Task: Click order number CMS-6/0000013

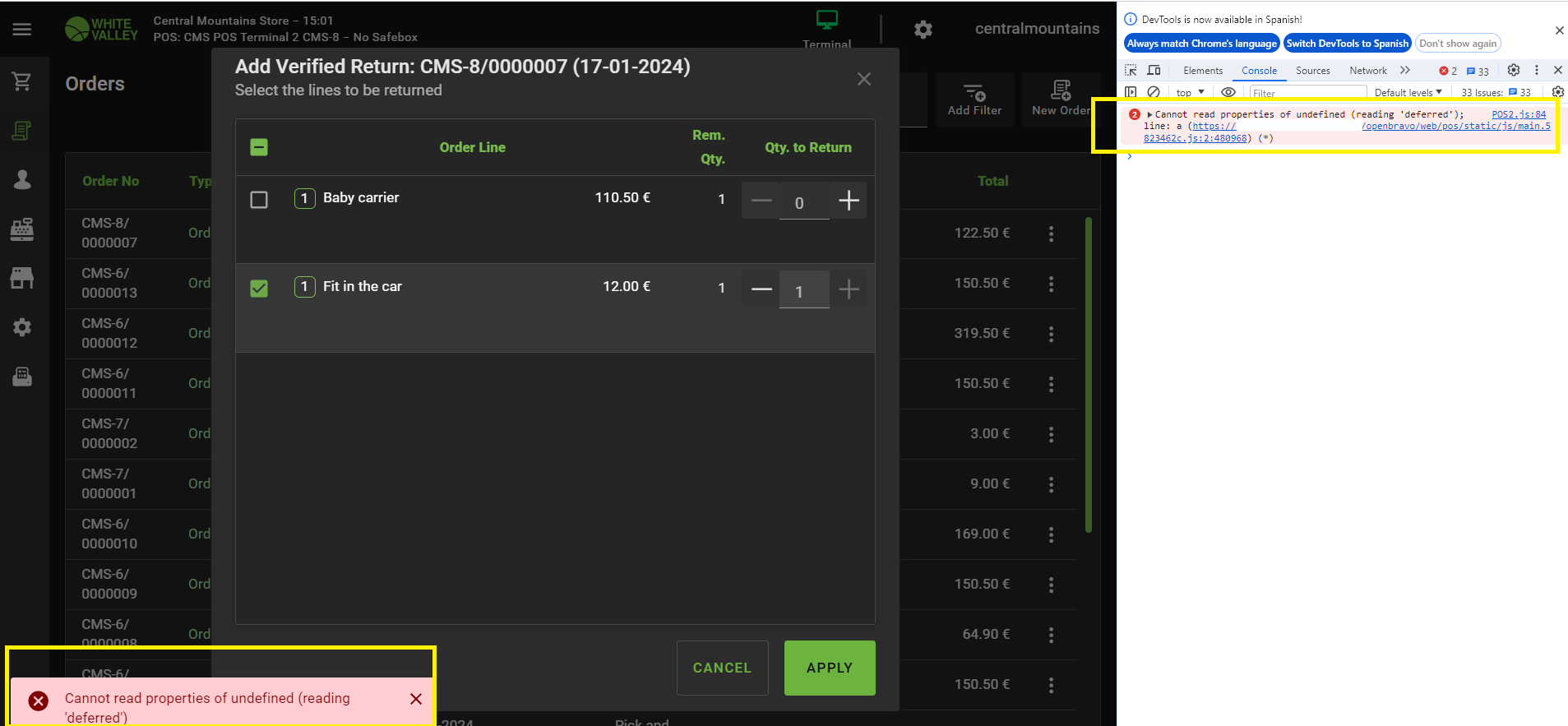Action: (x=109, y=283)
